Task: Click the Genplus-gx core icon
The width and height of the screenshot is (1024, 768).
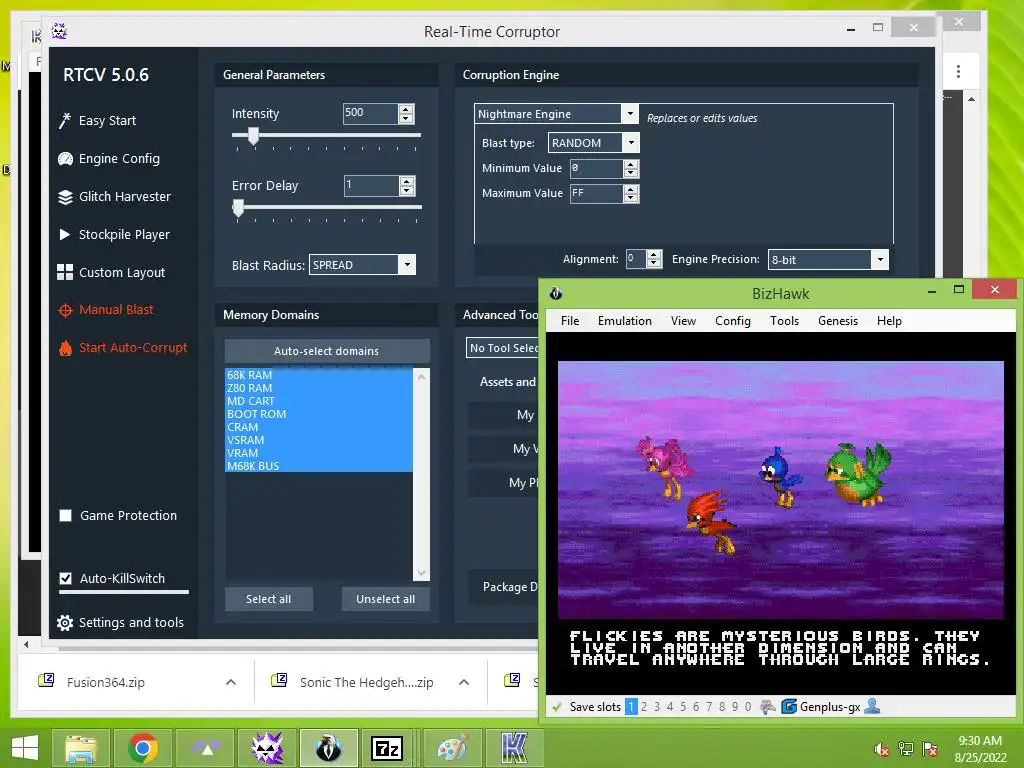Action: point(789,706)
